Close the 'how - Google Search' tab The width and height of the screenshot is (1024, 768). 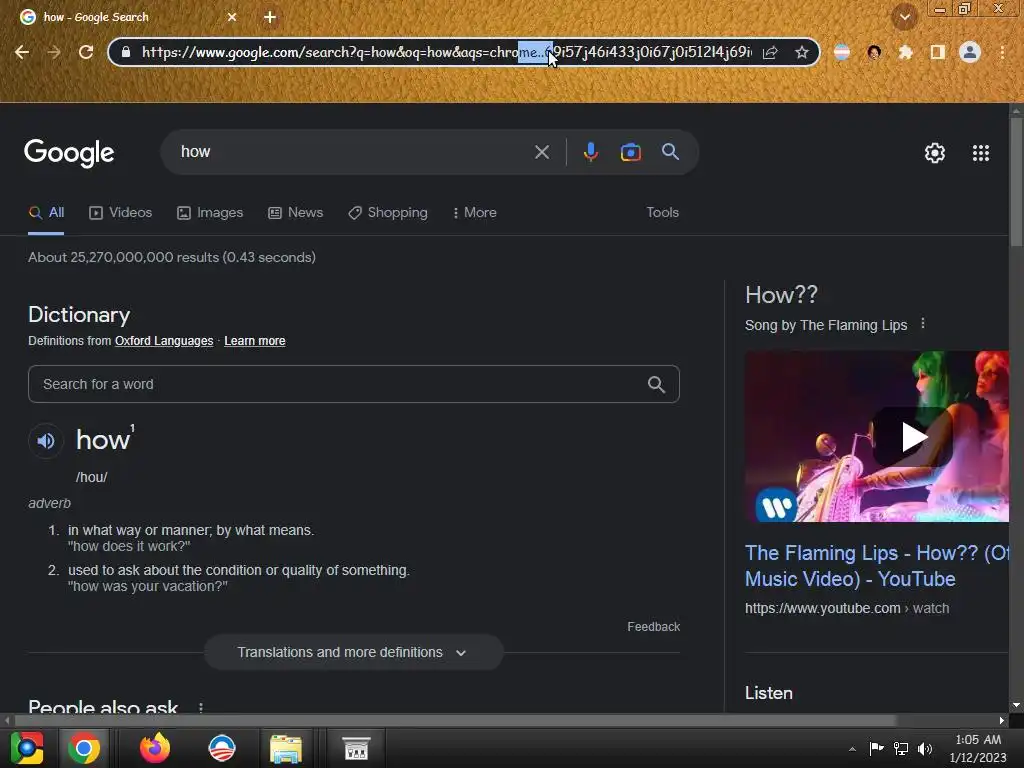pos(232,17)
